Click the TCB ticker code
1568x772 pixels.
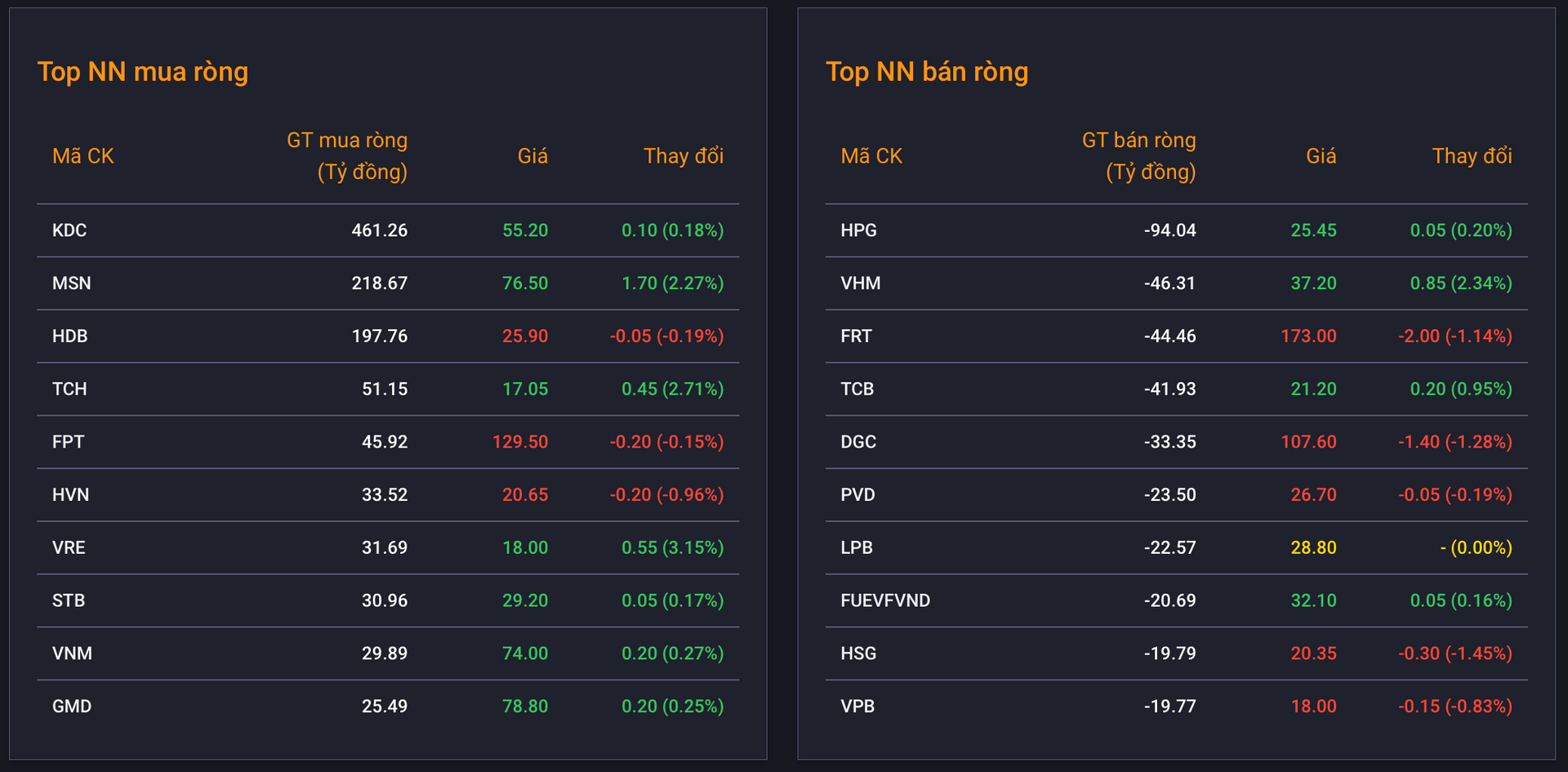[x=857, y=389]
